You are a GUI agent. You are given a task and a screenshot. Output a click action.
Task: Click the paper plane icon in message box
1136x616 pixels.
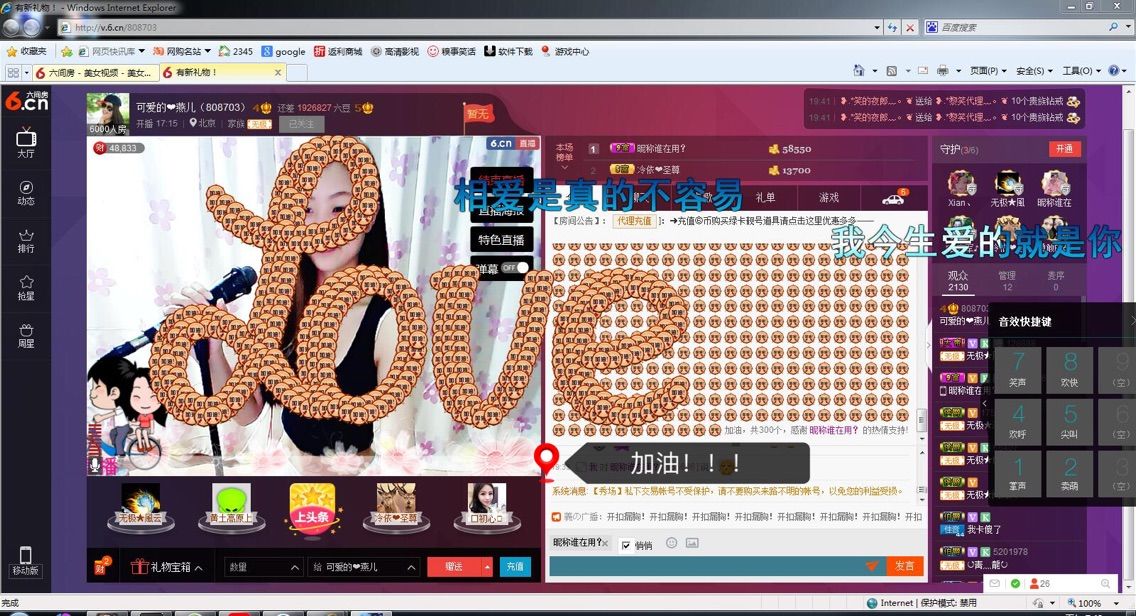pos(872,566)
